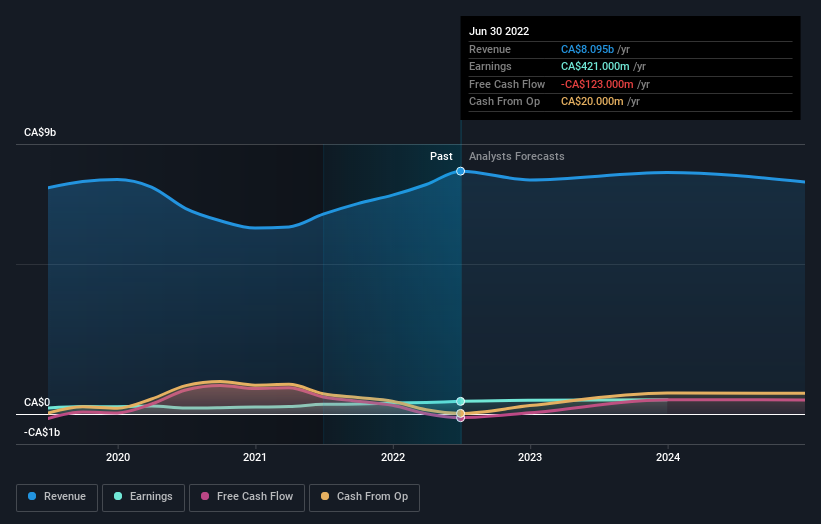Click the Analysts Forecasts label
The height and width of the screenshot is (524, 821).
(516, 156)
